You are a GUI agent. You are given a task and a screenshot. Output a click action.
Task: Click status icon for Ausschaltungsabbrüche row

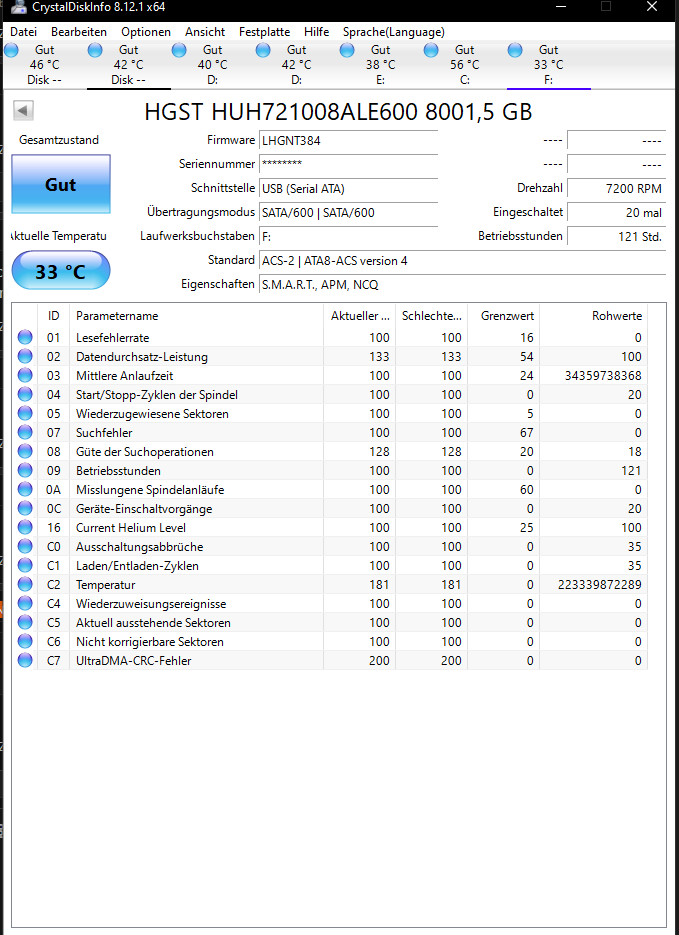click(x=25, y=547)
